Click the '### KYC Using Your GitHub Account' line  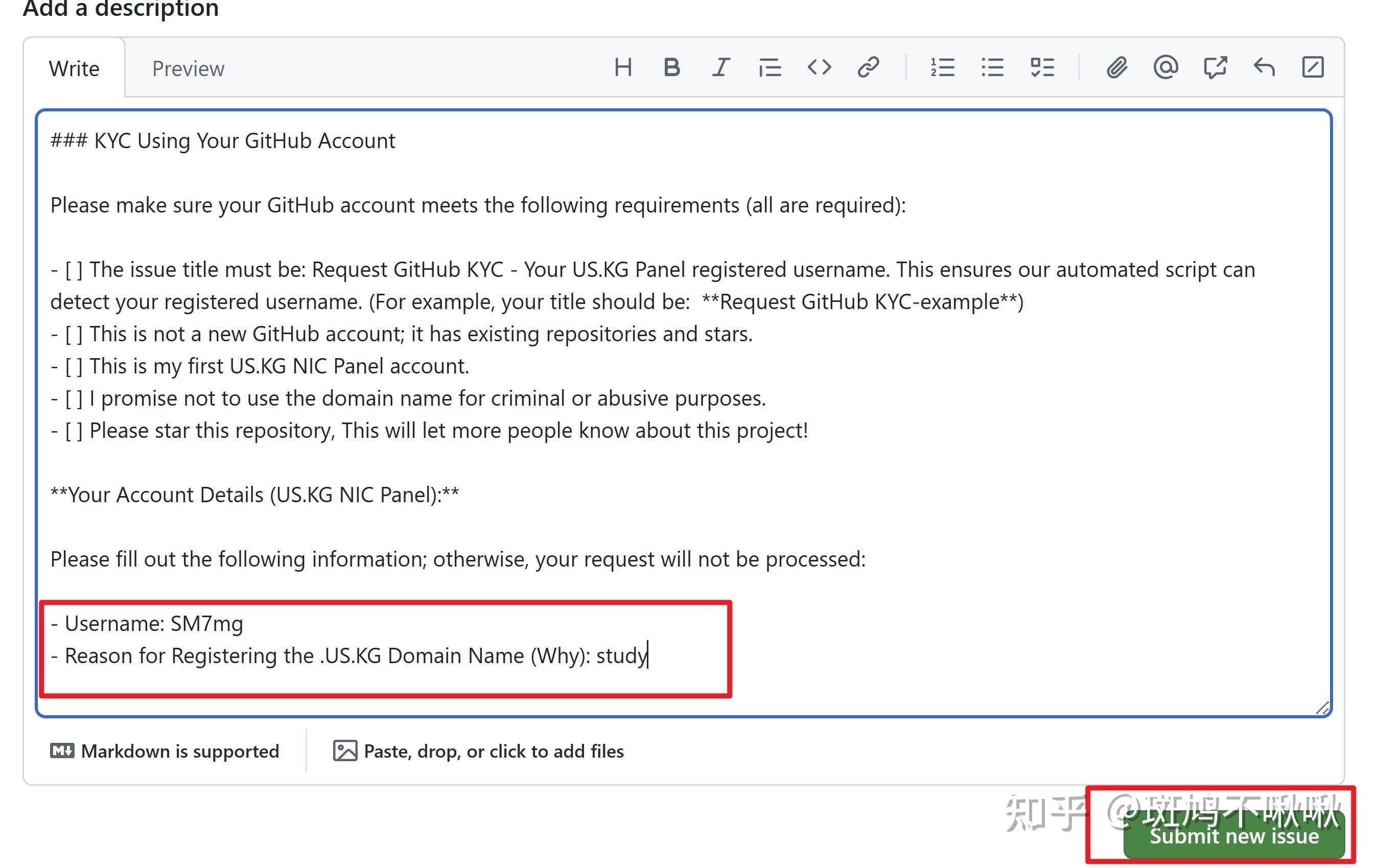point(222,140)
